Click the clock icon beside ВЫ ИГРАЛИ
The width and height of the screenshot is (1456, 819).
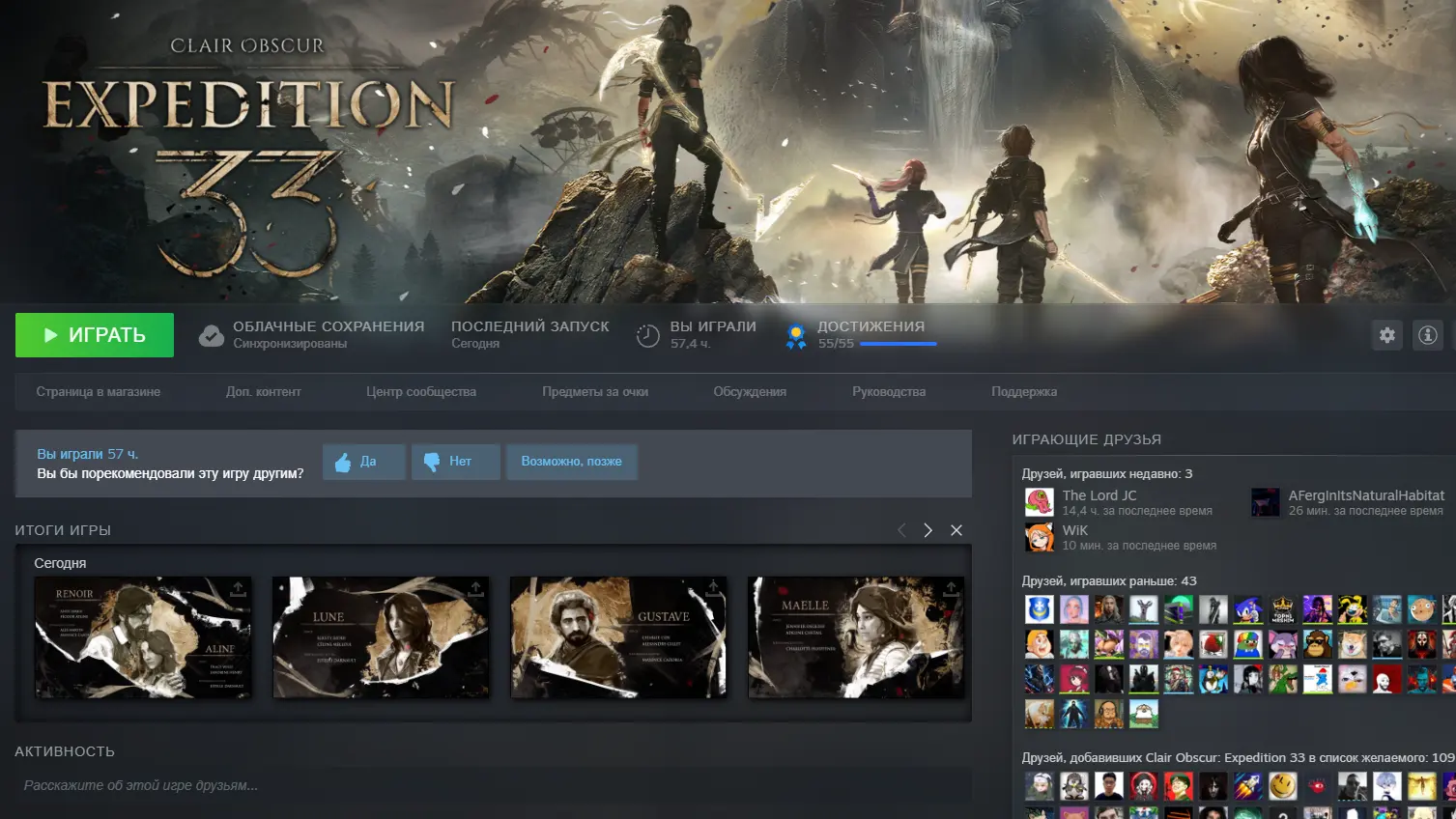[x=647, y=335]
